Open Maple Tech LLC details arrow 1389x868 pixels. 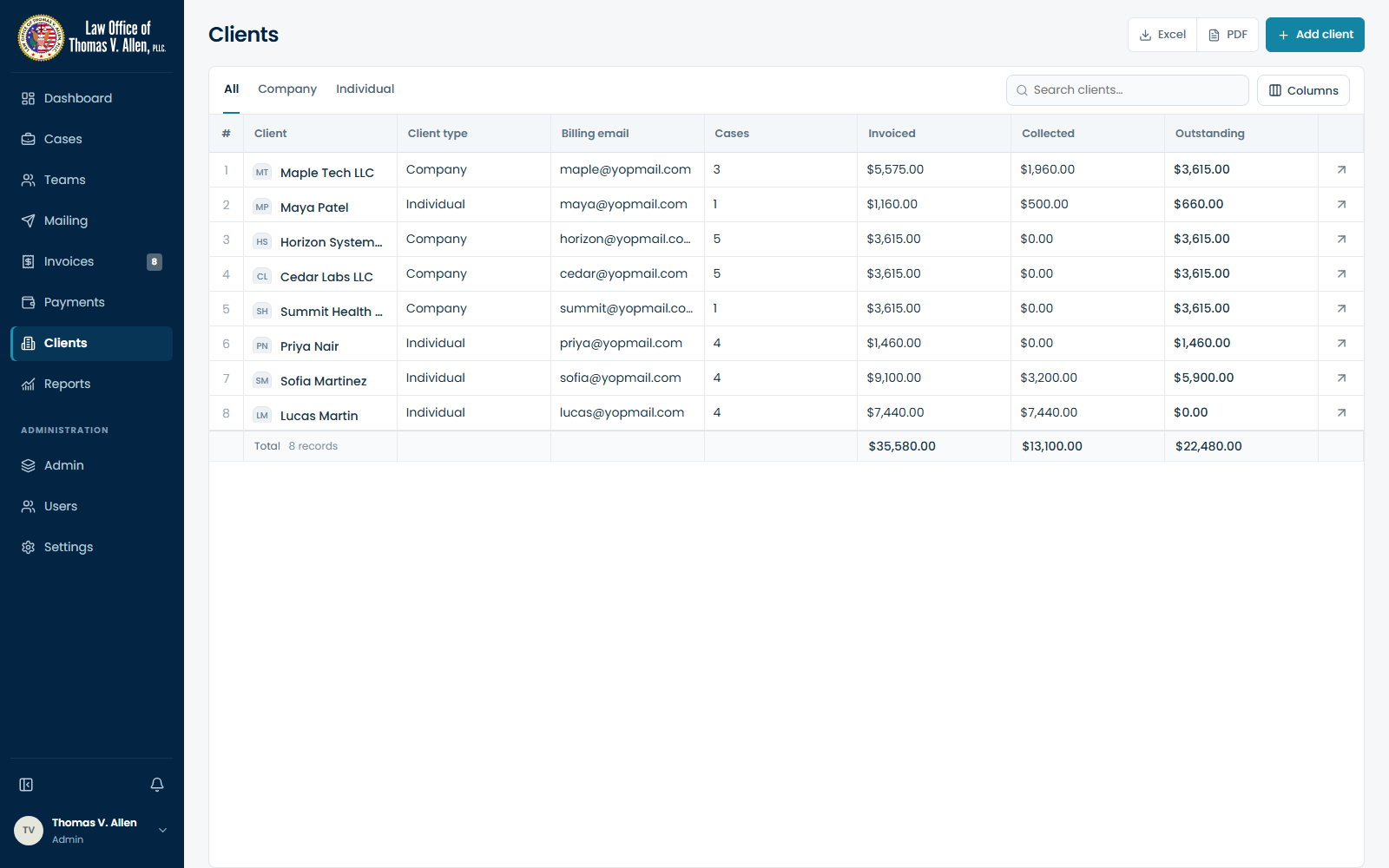pyautogui.click(x=1341, y=170)
